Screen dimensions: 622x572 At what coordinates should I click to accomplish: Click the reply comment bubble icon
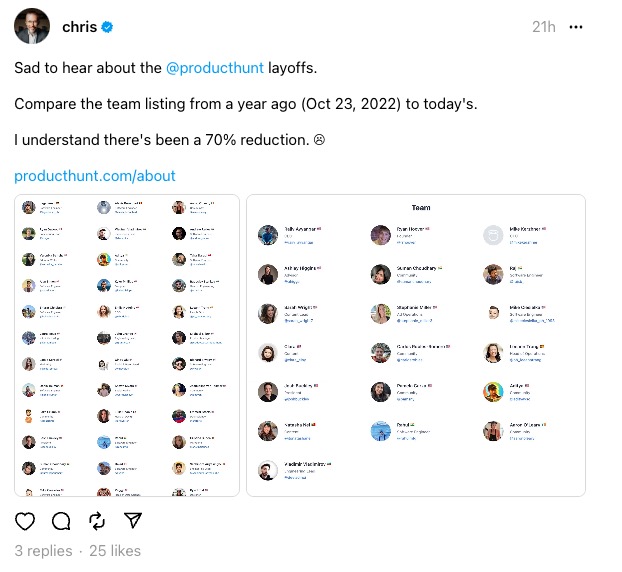point(61,521)
